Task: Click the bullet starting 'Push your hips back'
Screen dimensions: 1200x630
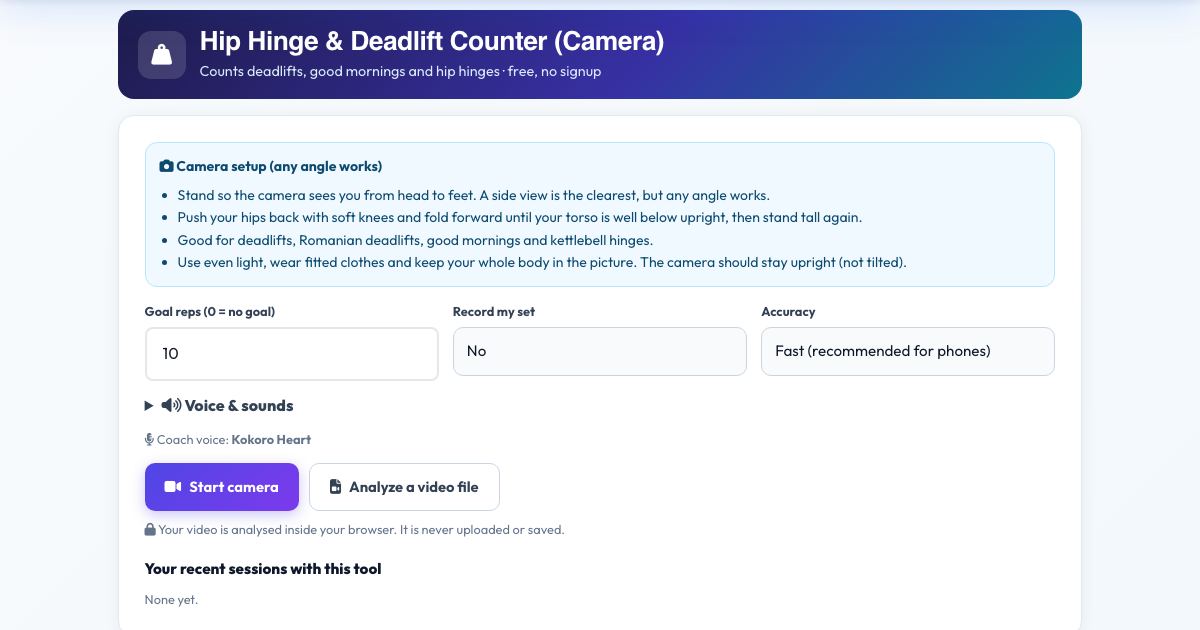Action: tap(519, 217)
